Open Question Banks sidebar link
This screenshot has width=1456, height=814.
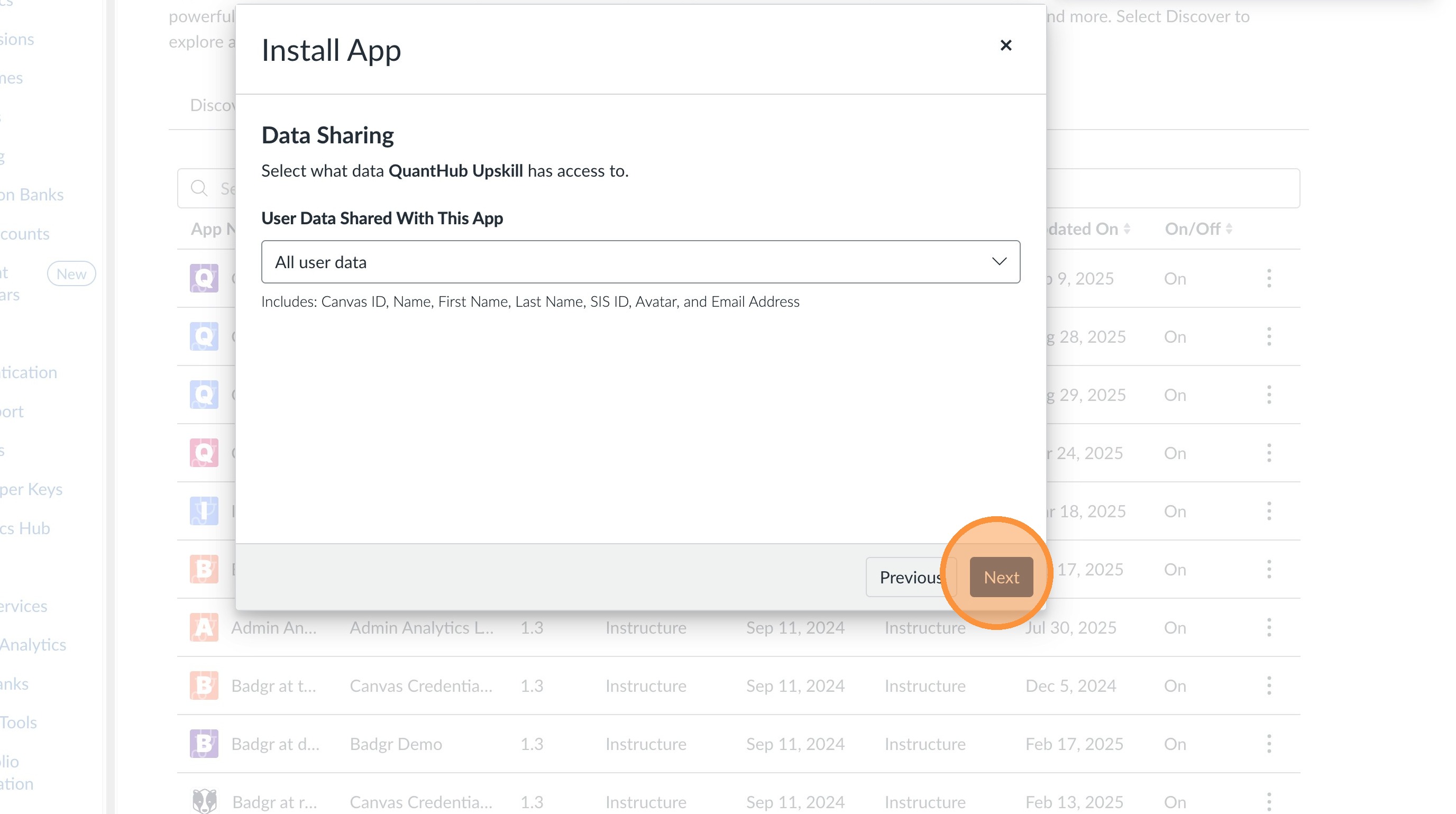(x=32, y=195)
